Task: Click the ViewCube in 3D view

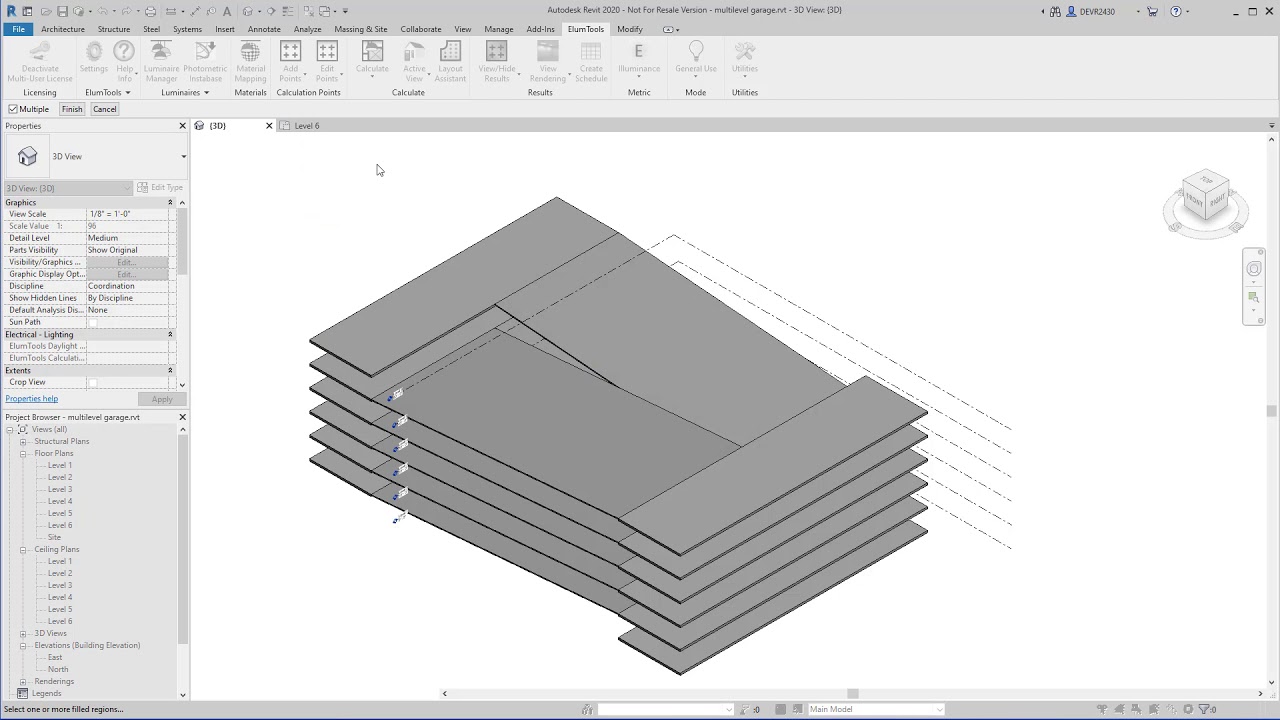Action: [1205, 197]
